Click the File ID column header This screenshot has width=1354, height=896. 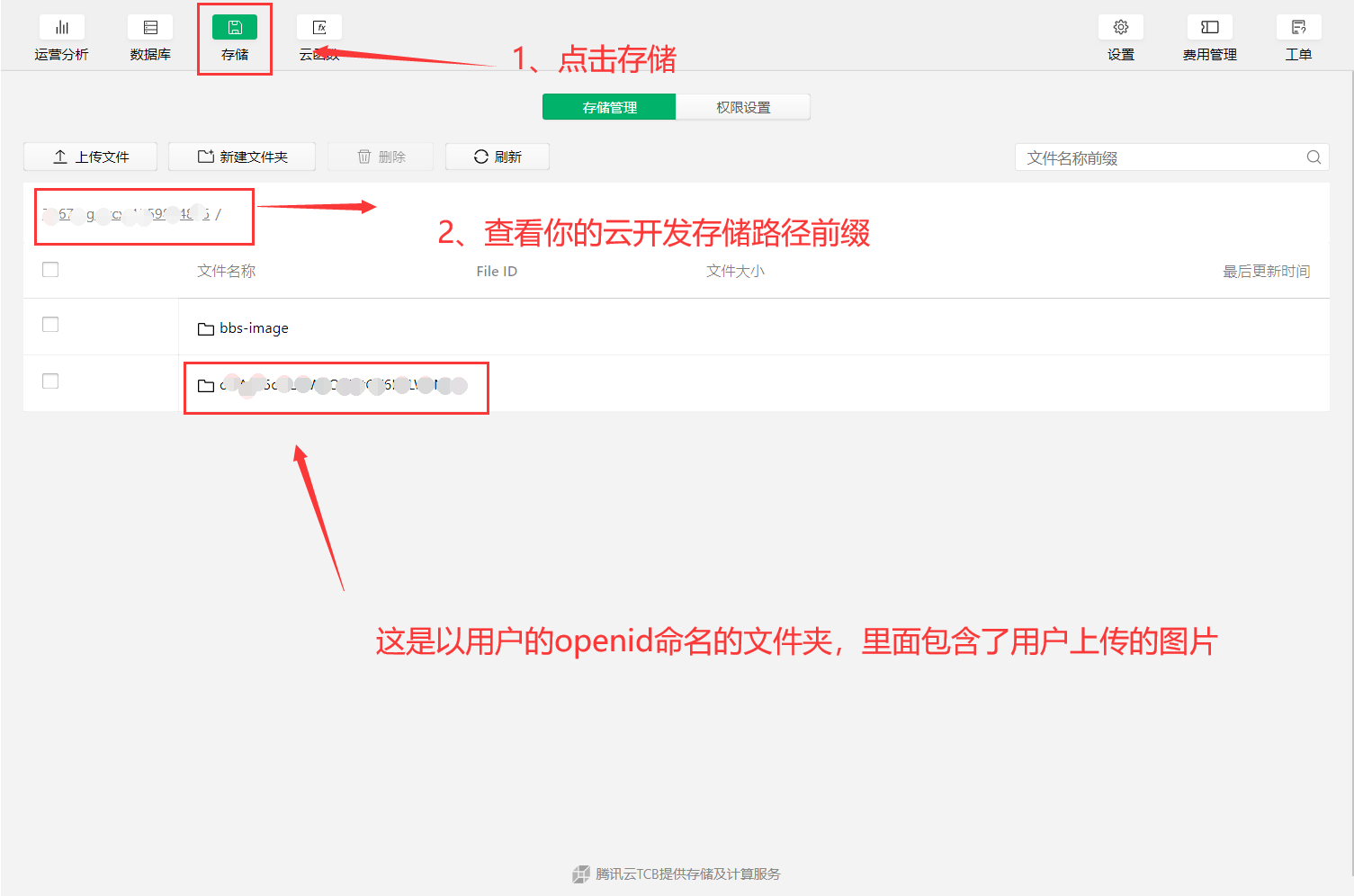click(497, 271)
